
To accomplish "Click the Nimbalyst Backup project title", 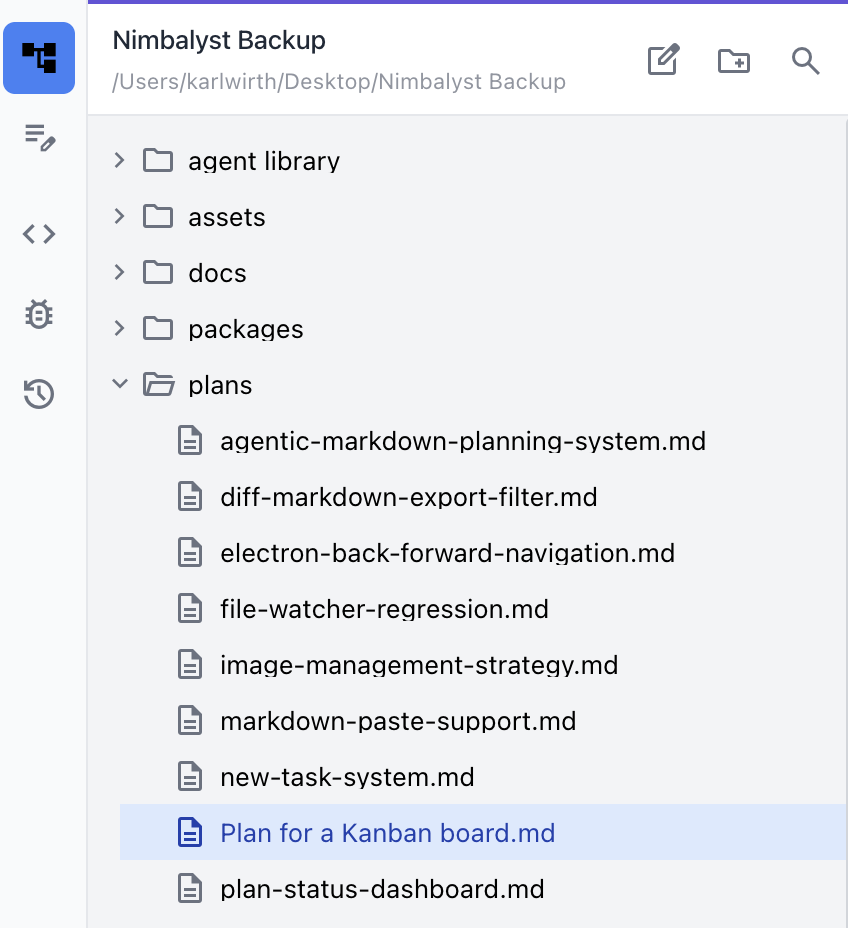I will click(219, 40).
